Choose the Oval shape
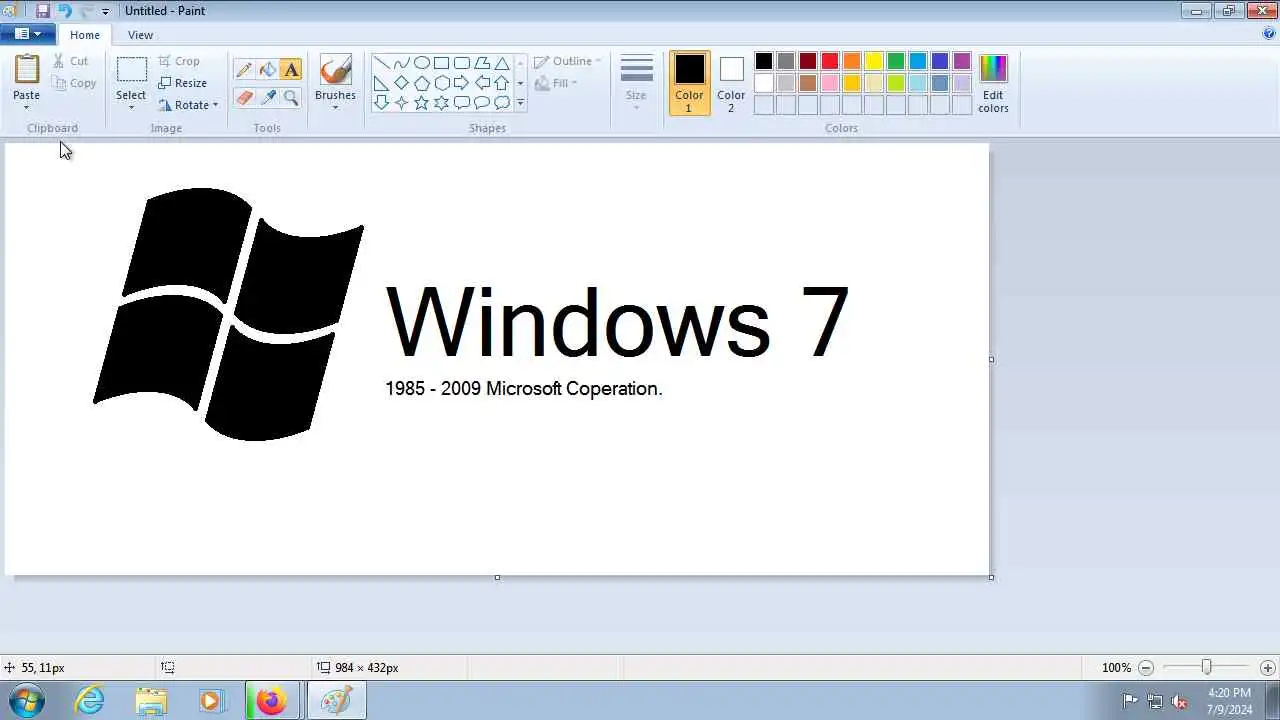 click(421, 63)
